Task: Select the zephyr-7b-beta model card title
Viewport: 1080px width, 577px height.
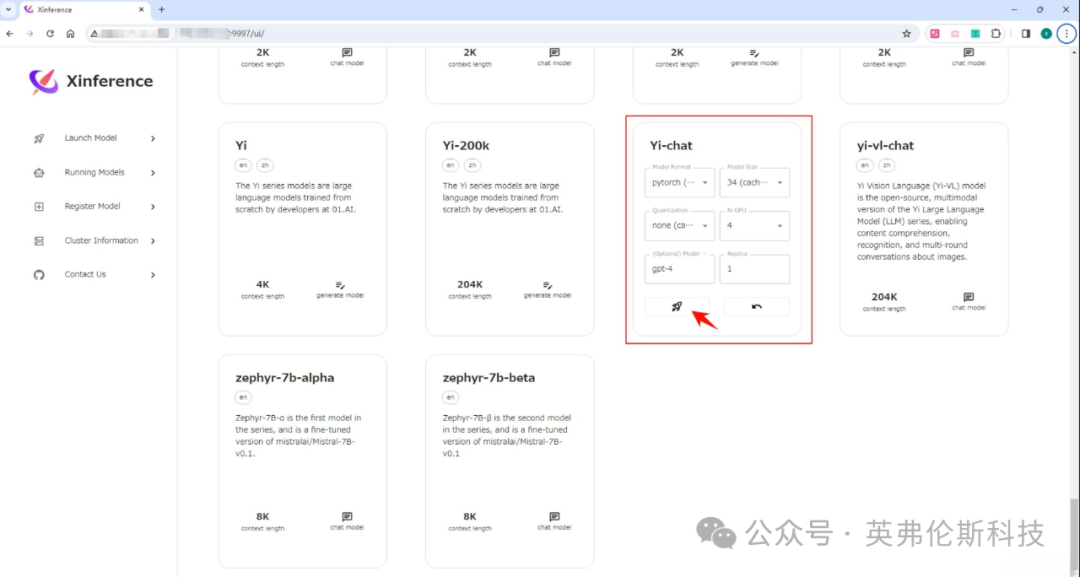Action: tap(488, 377)
